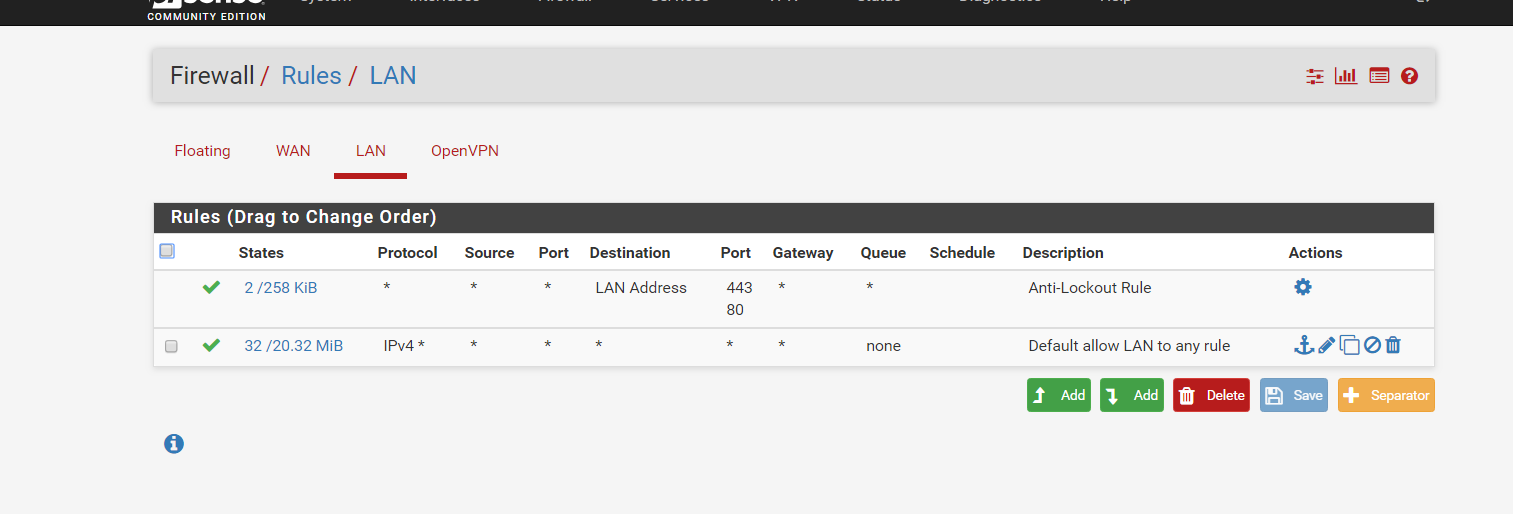Click the bar chart status icon
This screenshot has height=514, width=1513.
[x=1346, y=76]
